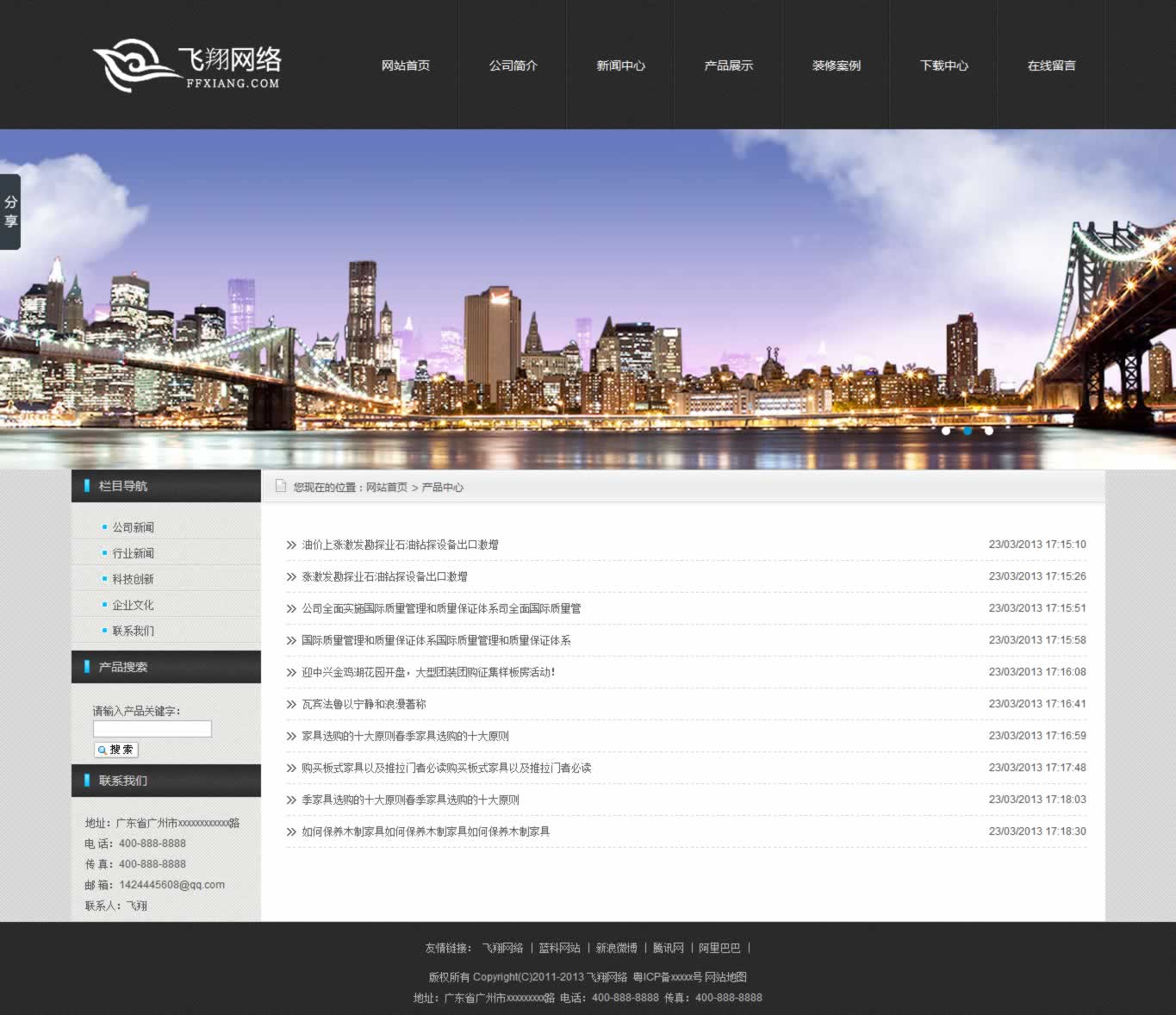This screenshot has height=1015, width=1176.
Task: Open article 油价上涨激发勘探业石油钻探设备出口激增
Action: (x=400, y=545)
